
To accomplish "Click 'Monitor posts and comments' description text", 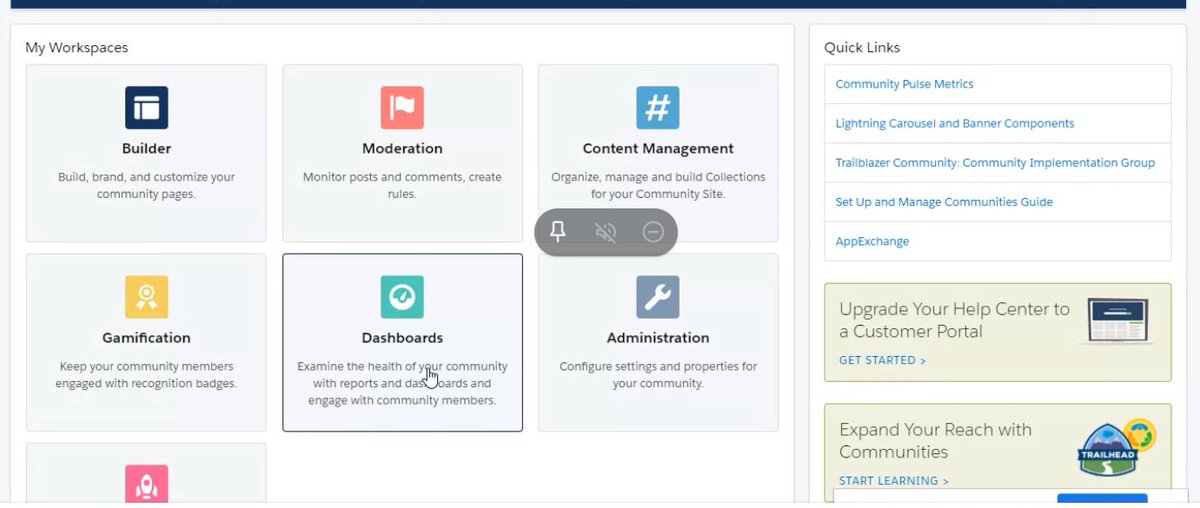I will coord(402,185).
